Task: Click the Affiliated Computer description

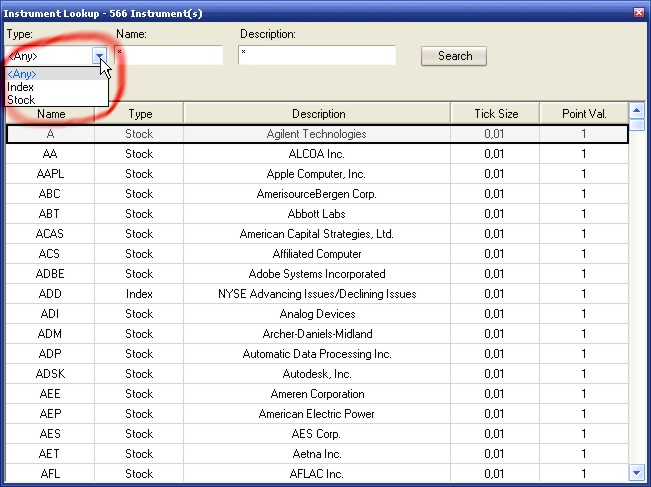Action: pyautogui.click(x=317, y=254)
